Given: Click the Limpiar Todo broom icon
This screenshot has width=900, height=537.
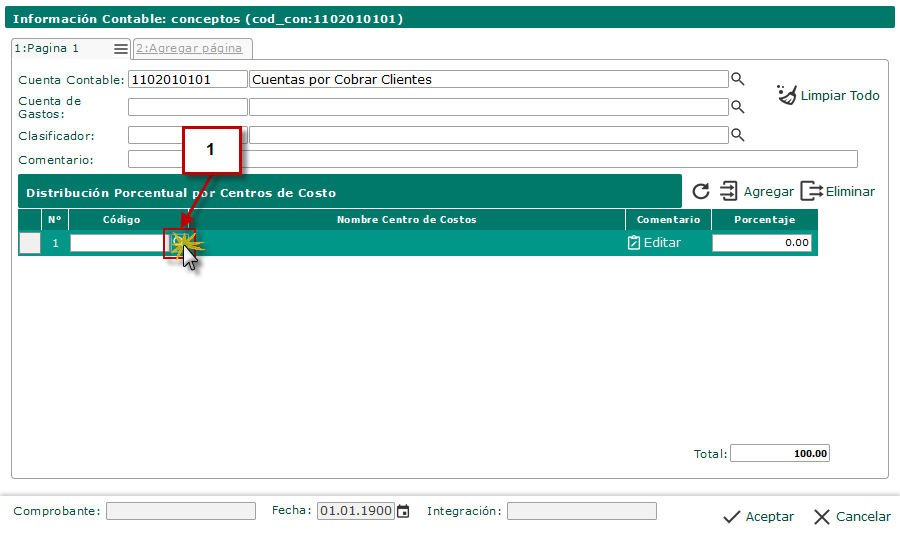Looking at the screenshot, I should coord(786,95).
